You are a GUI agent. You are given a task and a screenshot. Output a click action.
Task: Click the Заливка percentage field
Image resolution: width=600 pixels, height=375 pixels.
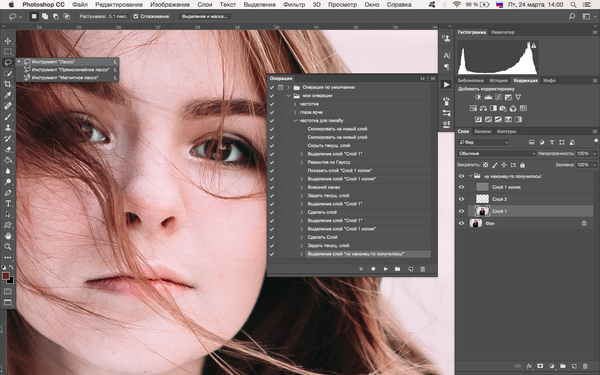[x=583, y=165]
